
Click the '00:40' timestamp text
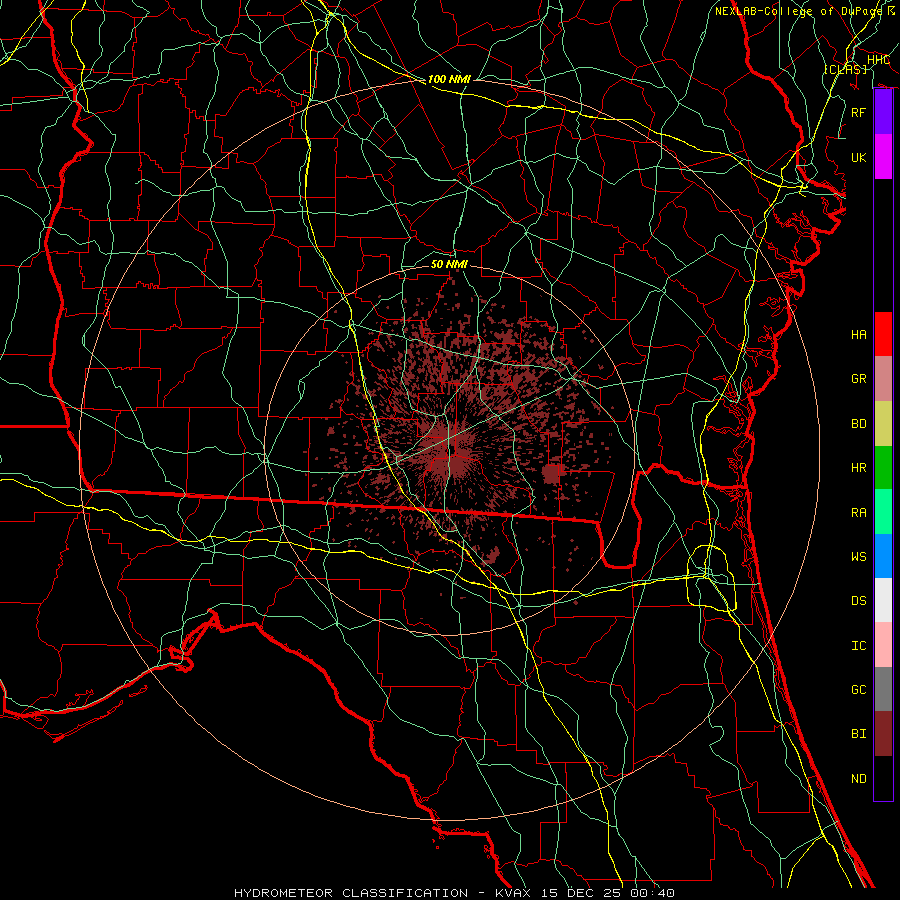pyautogui.click(x=653, y=893)
